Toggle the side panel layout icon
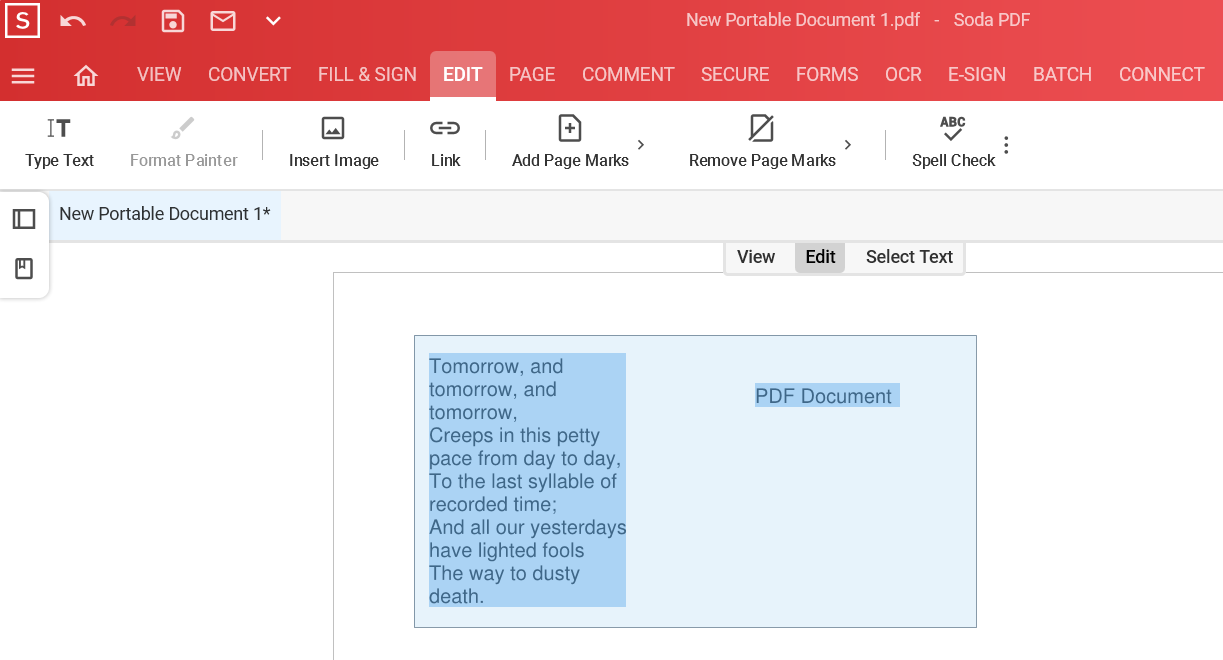This screenshot has height=660, width=1223. [24, 219]
